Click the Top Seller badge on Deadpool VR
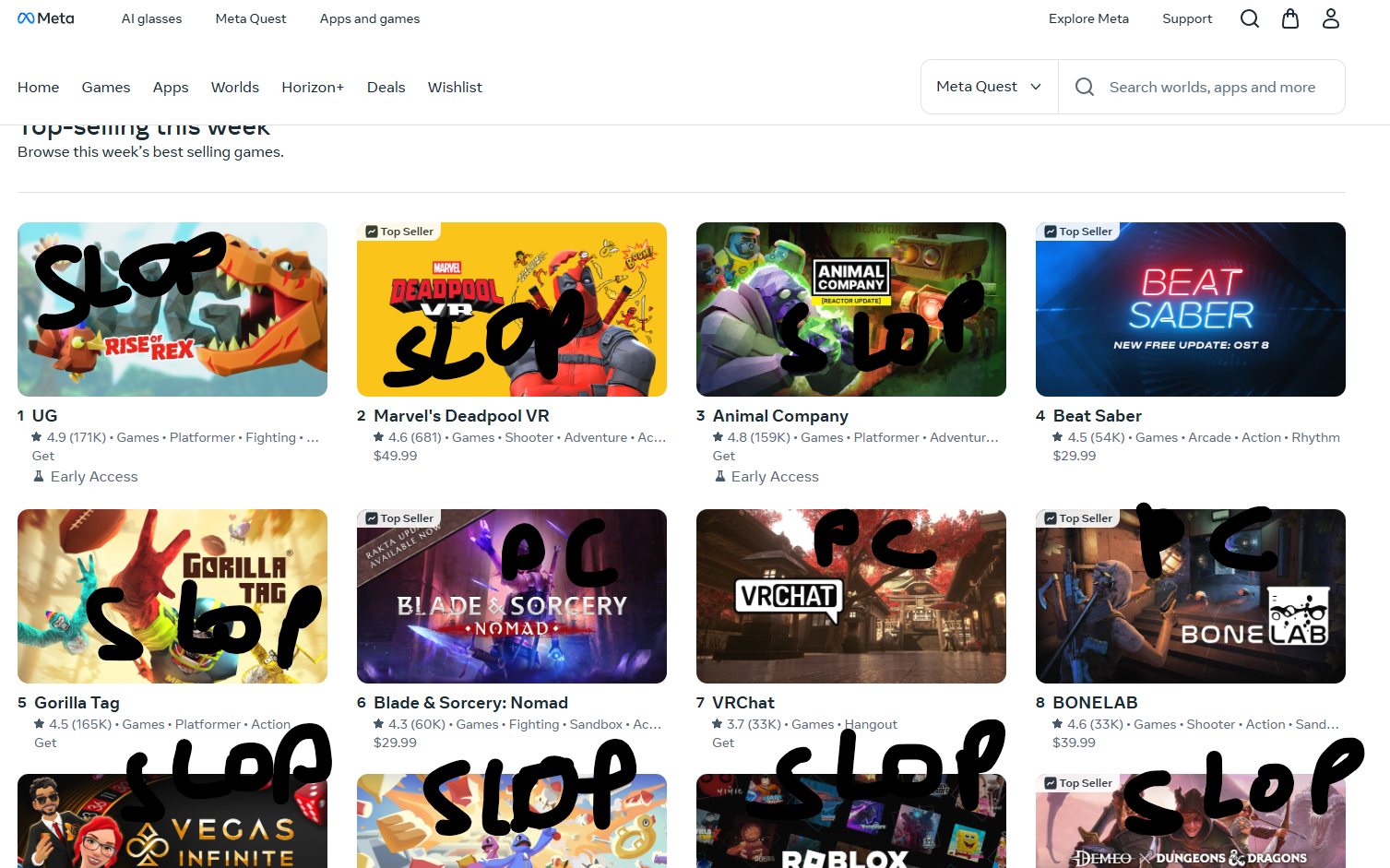The image size is (1390, 868). (399, 232)
